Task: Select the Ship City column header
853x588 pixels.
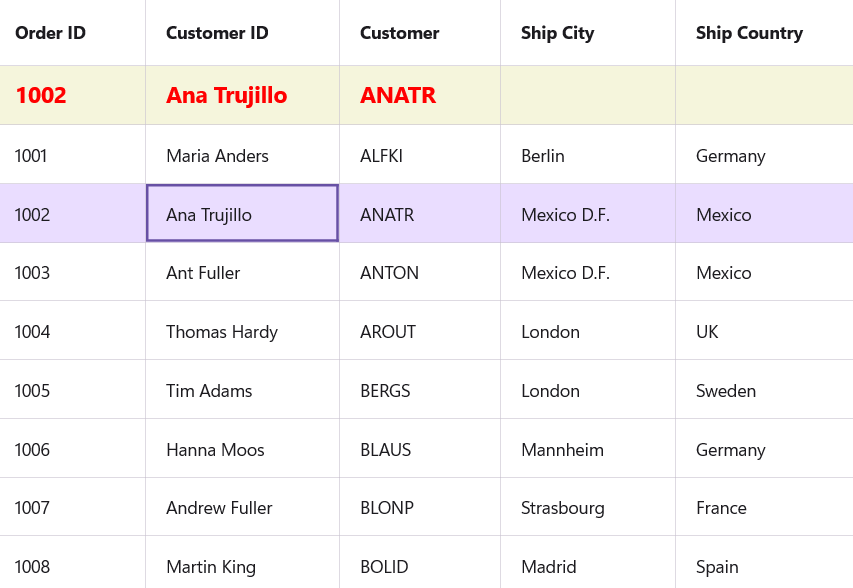Action: [557, 33]
